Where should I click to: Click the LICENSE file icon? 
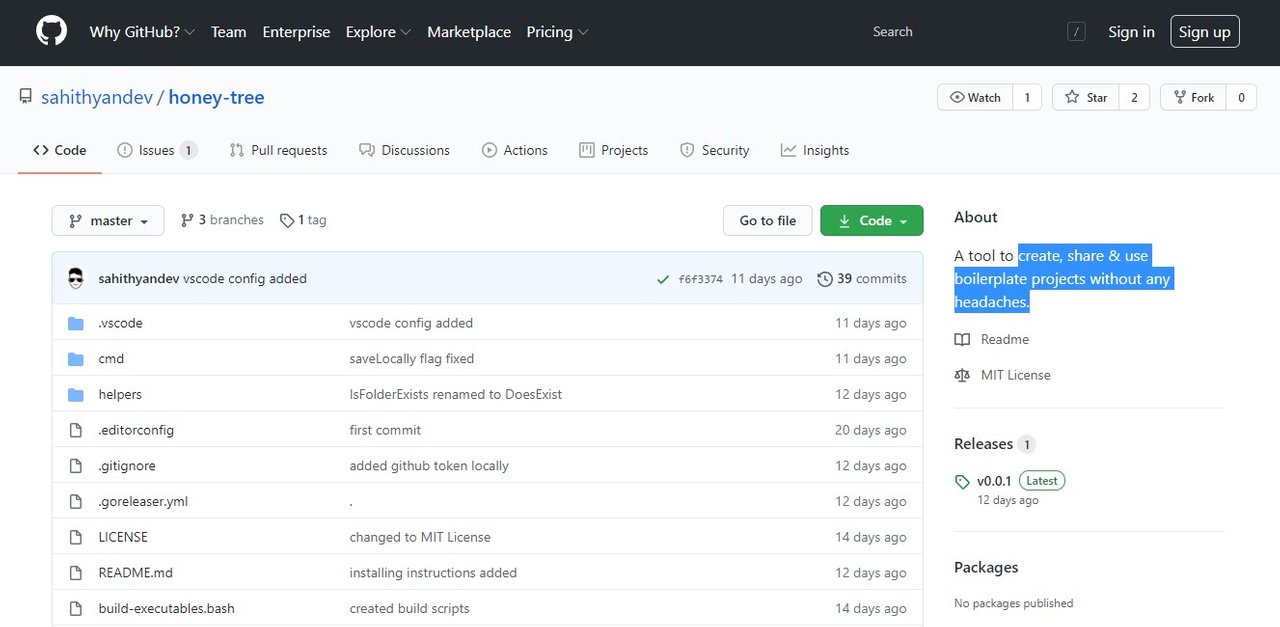(75, 537)
